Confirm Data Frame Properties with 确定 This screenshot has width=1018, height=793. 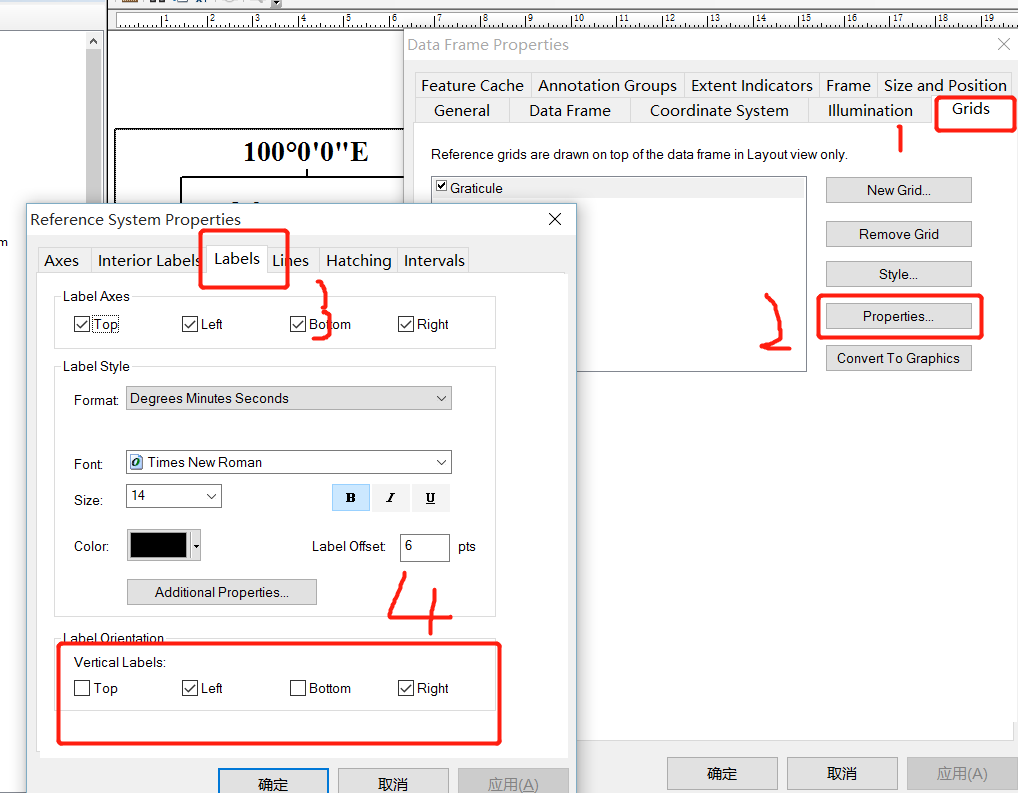point(722,774)
